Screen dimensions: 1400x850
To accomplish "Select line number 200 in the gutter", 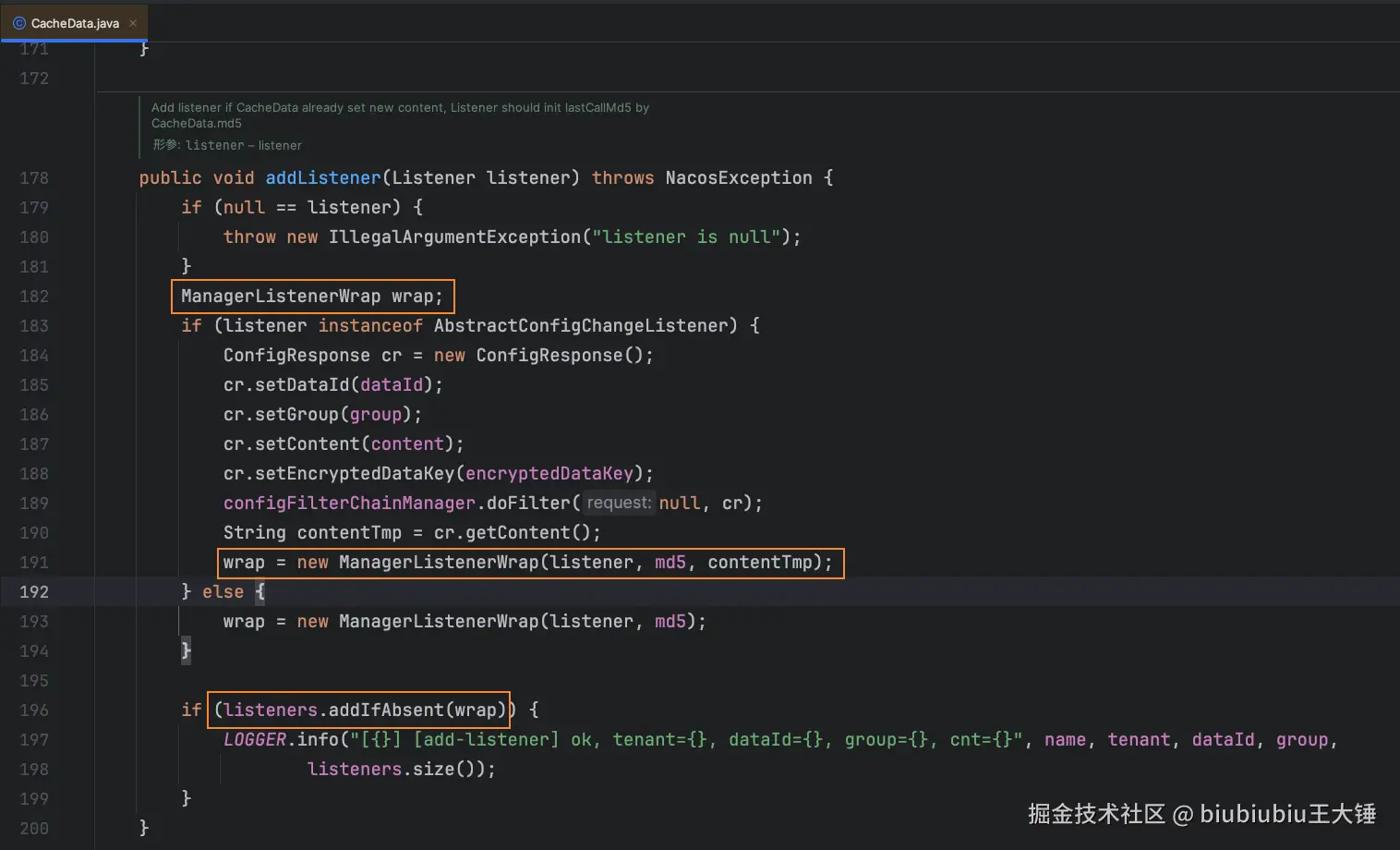I will click(34, 829).
